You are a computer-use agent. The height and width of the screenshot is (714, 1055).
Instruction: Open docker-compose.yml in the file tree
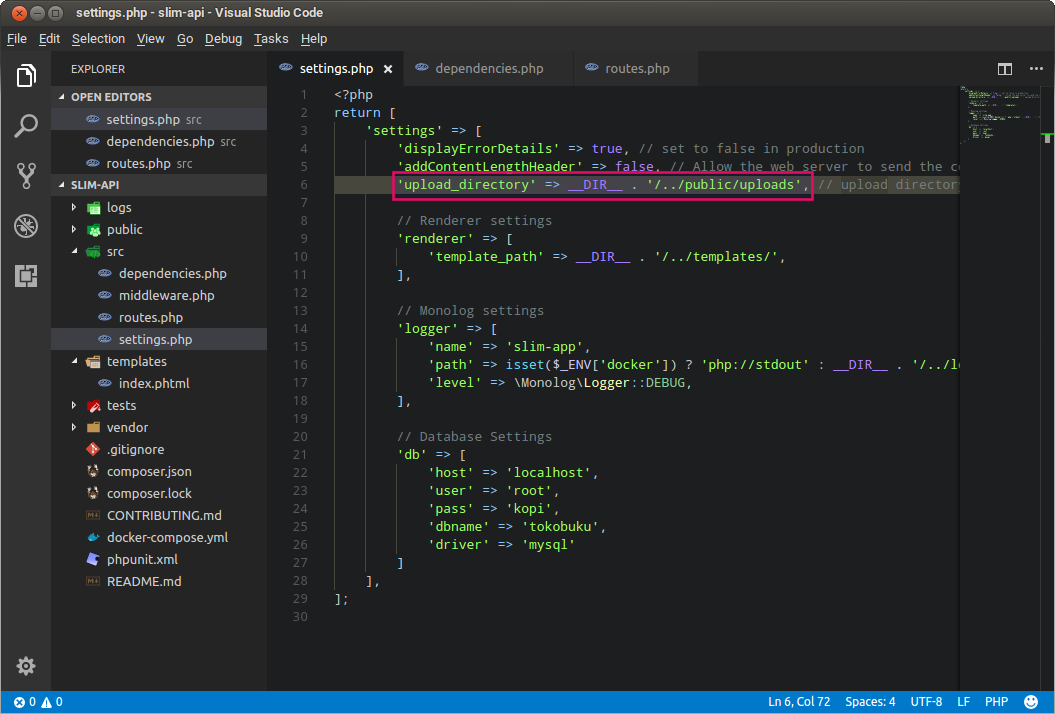167,538
